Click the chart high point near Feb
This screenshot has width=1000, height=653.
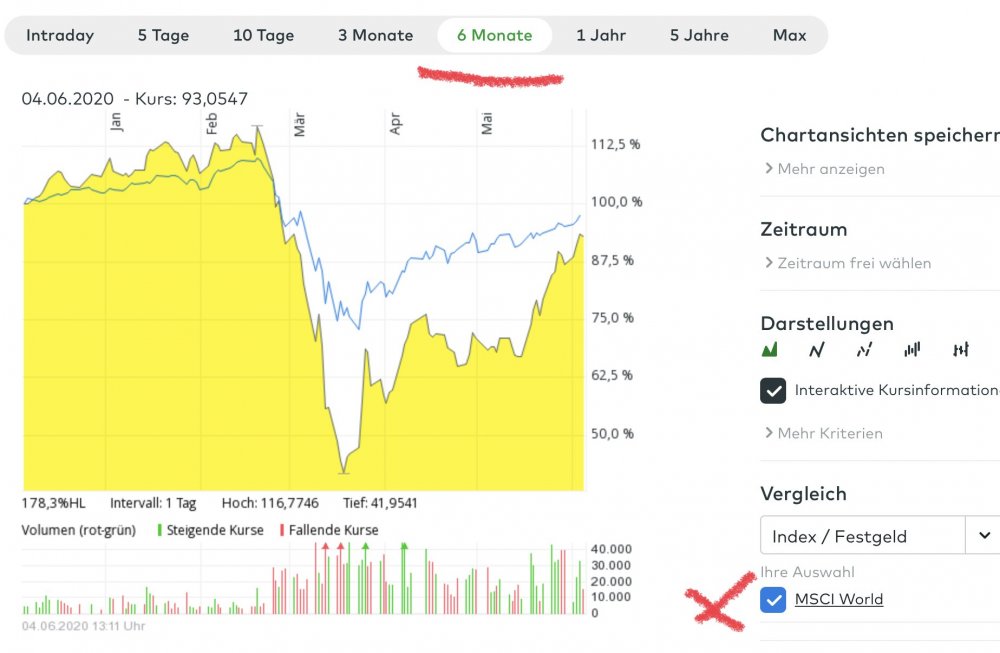click(x=258, y=128)
